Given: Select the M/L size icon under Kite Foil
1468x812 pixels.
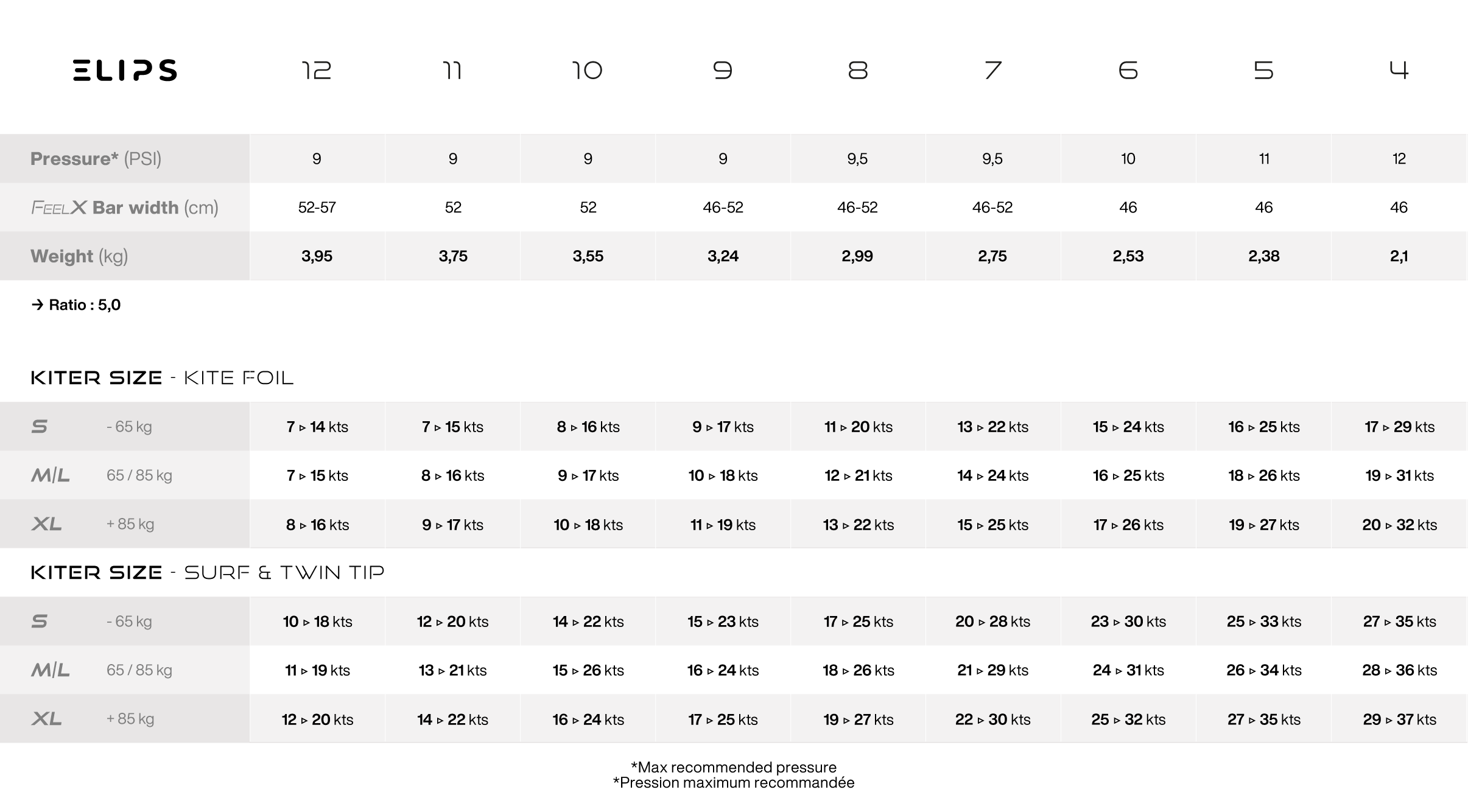Looking at the screenshot, I should coord(50,475).
